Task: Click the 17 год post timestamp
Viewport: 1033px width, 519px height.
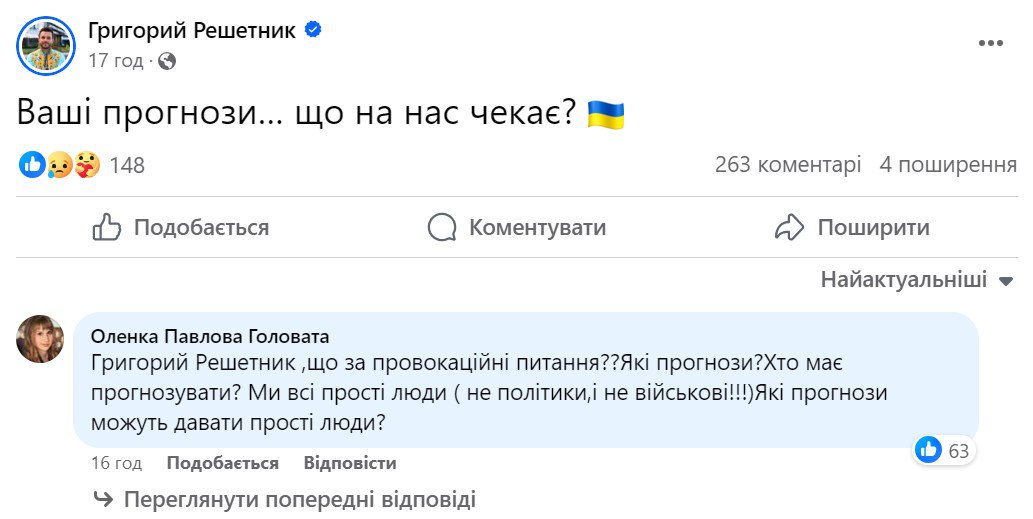Action: click(116, 61)
